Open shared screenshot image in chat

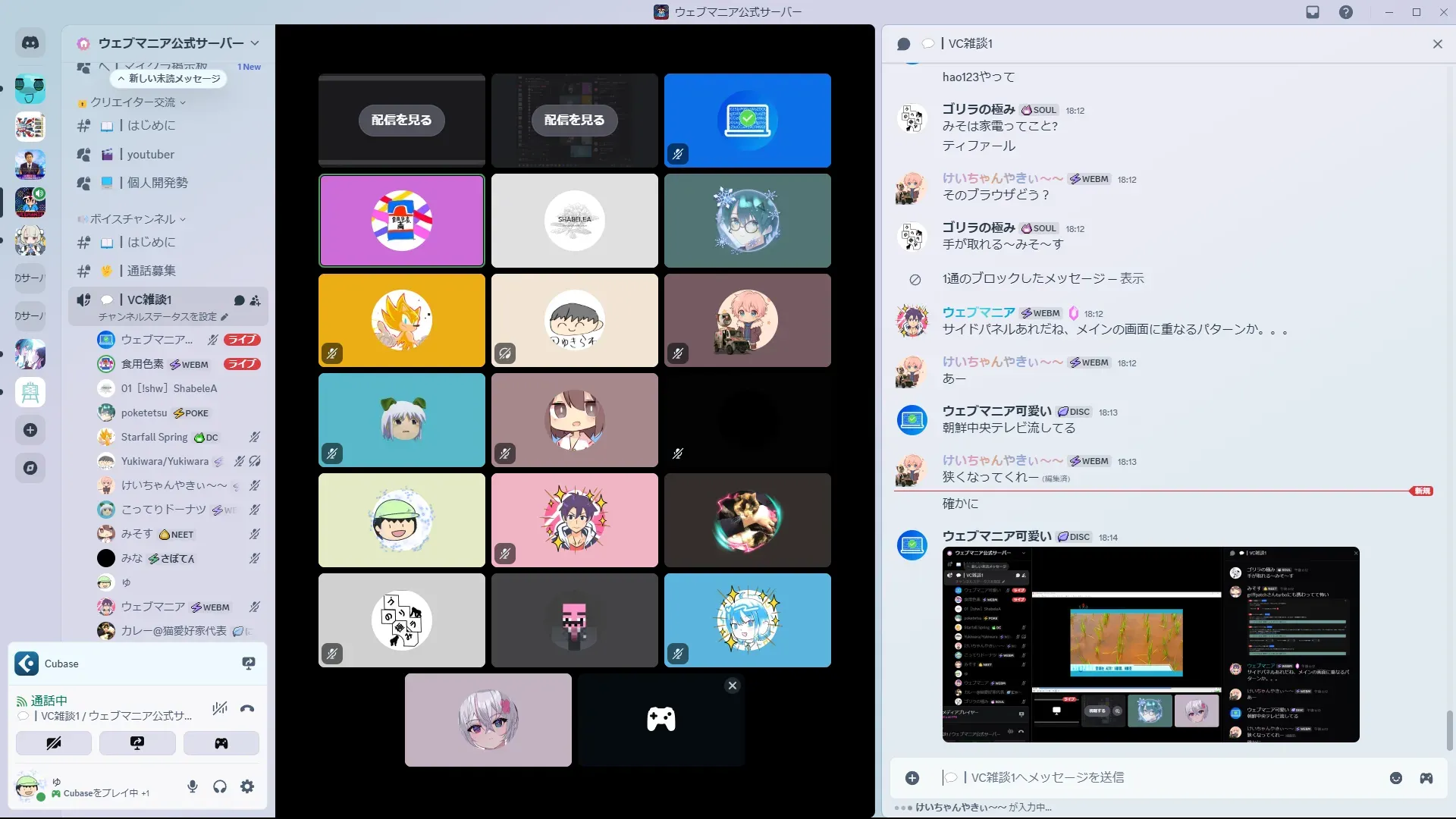(1150, 645)
